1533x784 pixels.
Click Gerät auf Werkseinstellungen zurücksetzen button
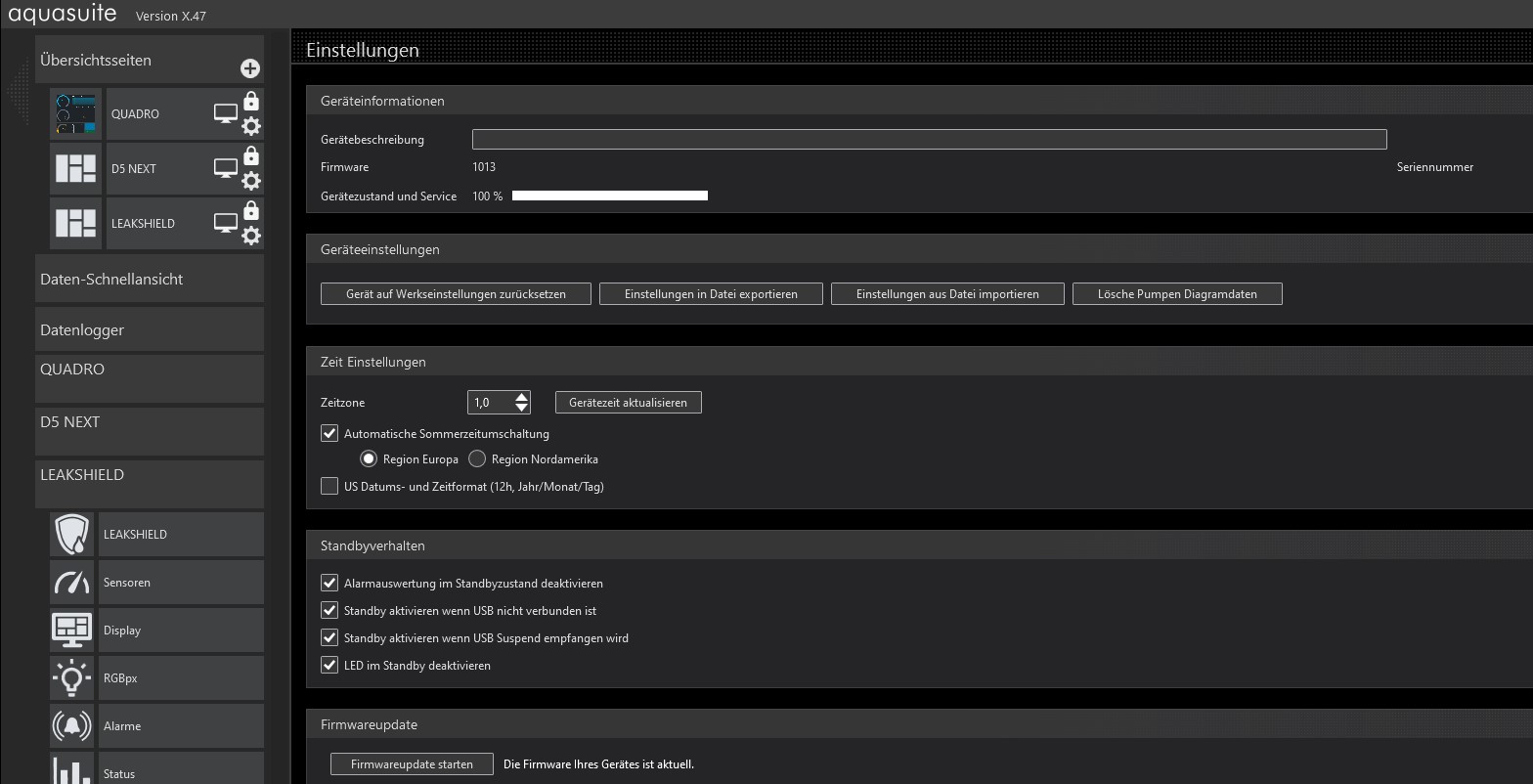(x=456, y=293)
